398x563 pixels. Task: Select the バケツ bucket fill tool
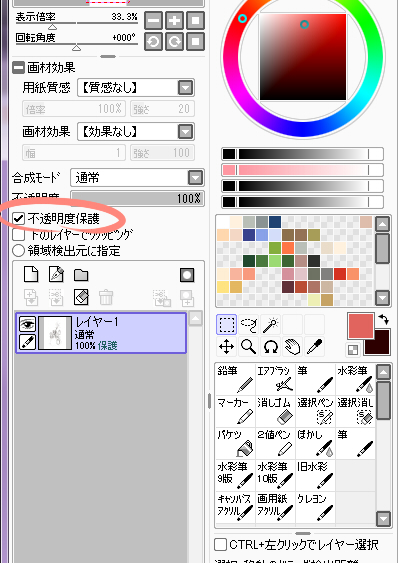[235, 443]
